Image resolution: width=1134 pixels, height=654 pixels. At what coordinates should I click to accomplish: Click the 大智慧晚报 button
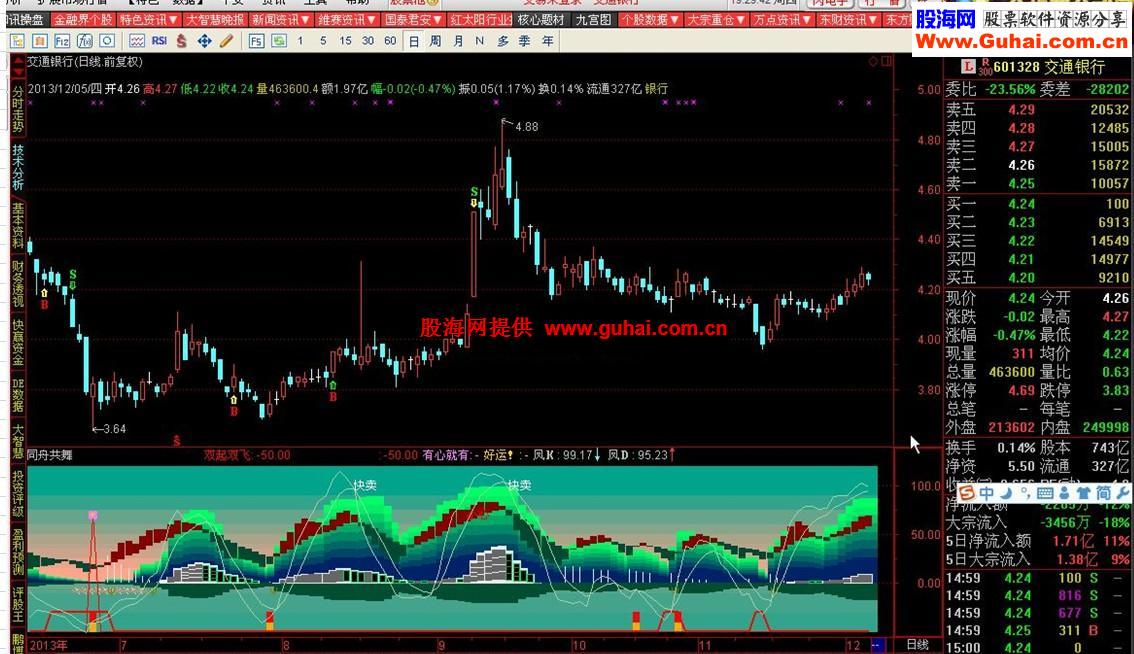[215, 20]
